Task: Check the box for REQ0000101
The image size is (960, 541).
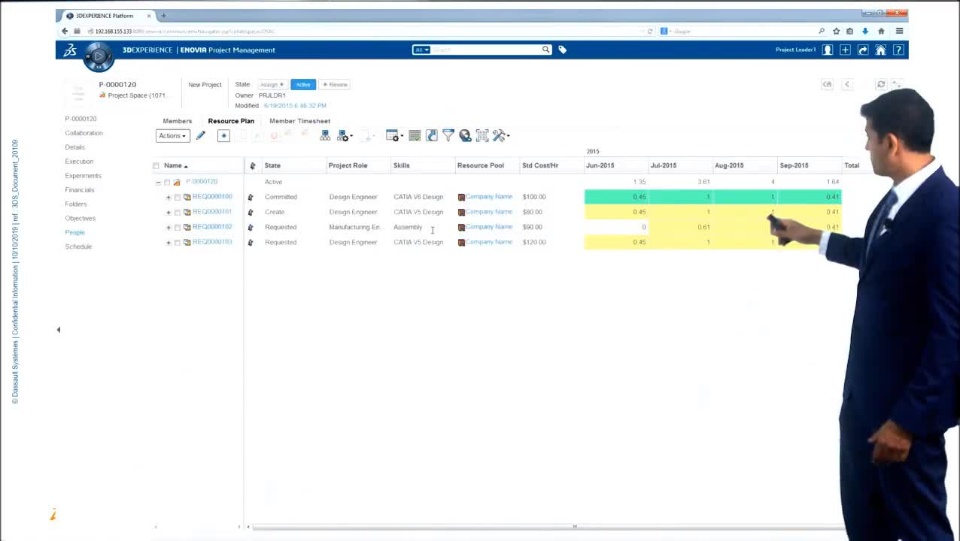Action: coord(178,213)
